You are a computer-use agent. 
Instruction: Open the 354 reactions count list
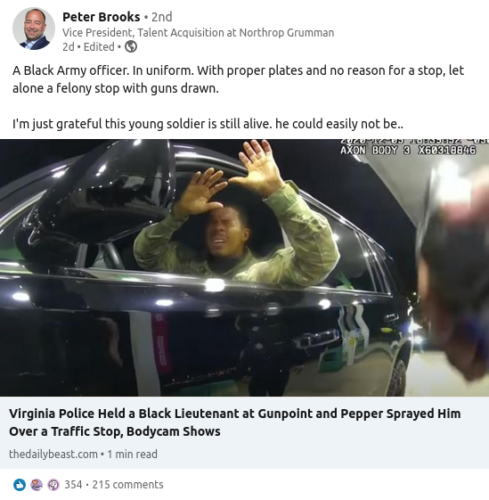[x=73, y=484]
